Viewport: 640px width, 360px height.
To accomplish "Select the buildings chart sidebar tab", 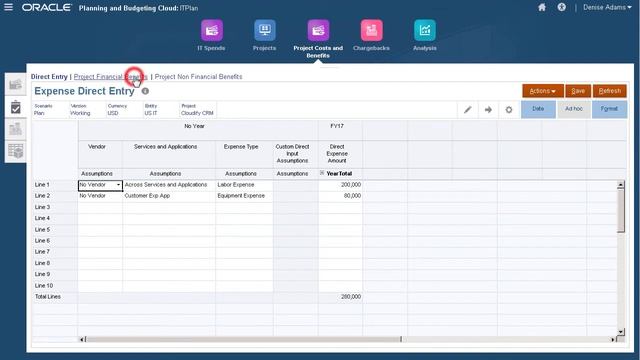I will [16, 129].
